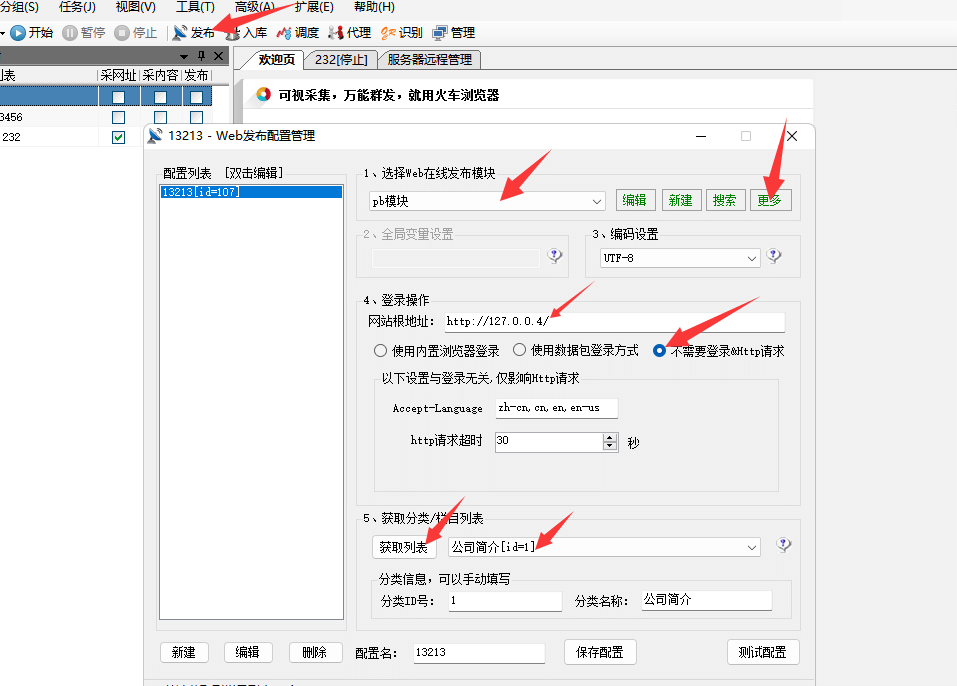Switch to the 232[停止] tab
Viewport: 957px width, 686px height.
pyautogui.click(x=341, y=59)
